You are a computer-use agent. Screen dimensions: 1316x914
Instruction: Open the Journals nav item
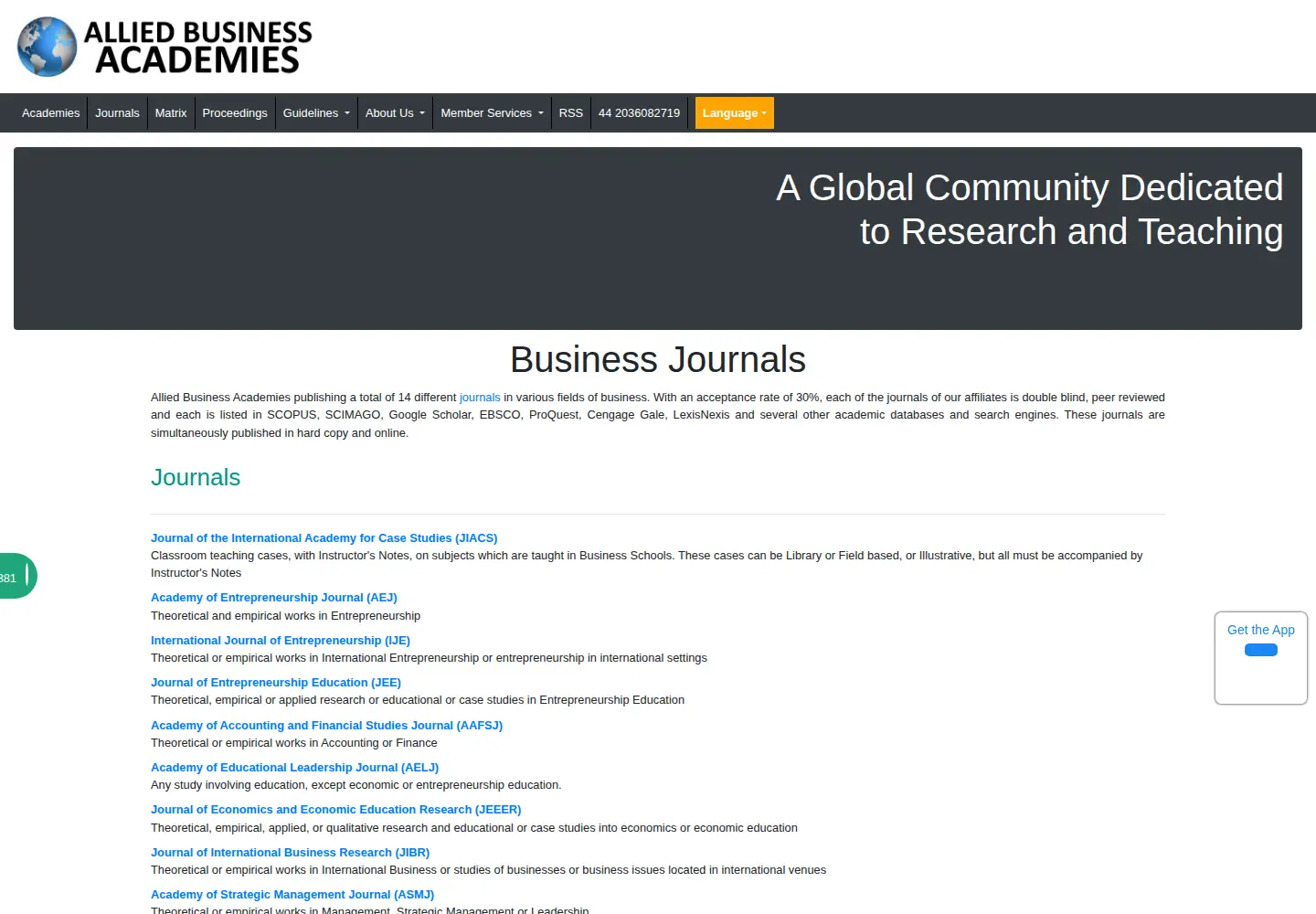[x=117, y=113]
